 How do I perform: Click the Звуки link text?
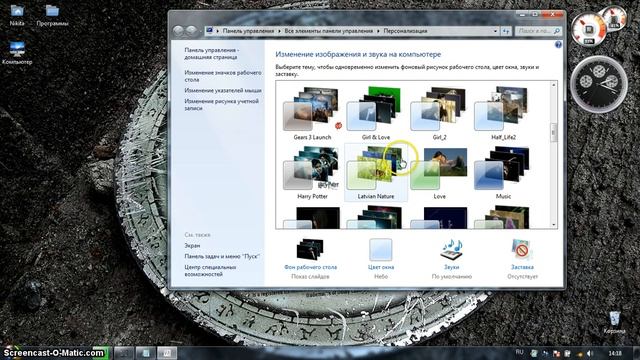451,267
